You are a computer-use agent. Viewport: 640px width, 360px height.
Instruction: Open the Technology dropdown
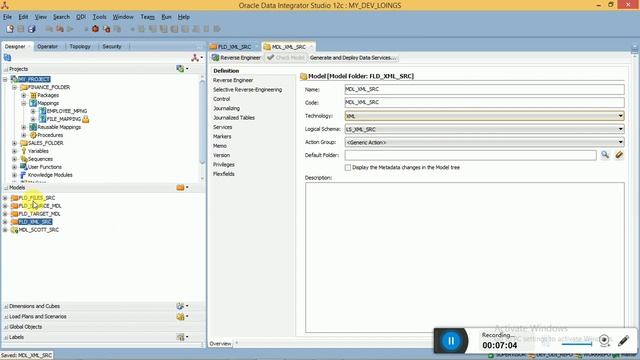pos(620,116)
